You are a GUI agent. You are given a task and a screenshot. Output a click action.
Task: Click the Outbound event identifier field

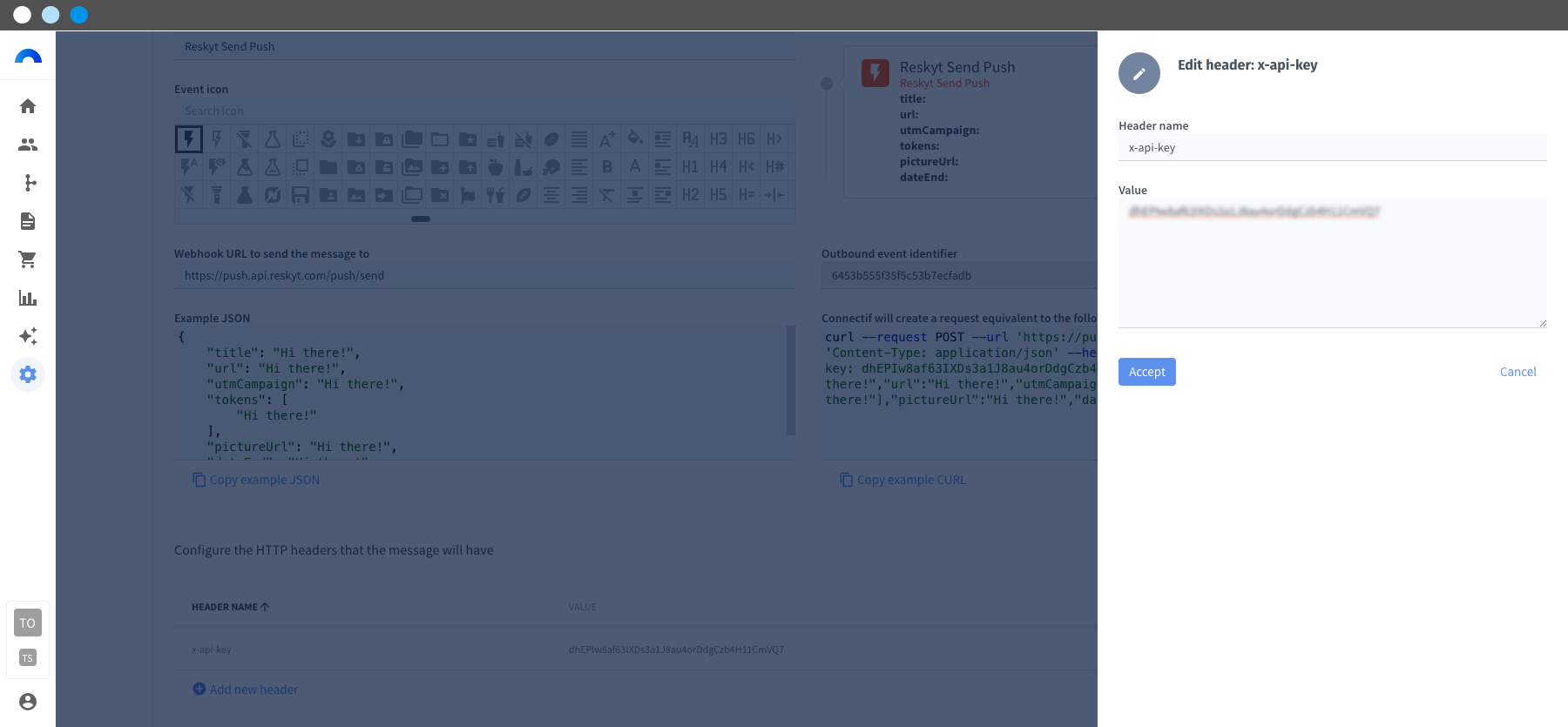[x=959, y=276]
